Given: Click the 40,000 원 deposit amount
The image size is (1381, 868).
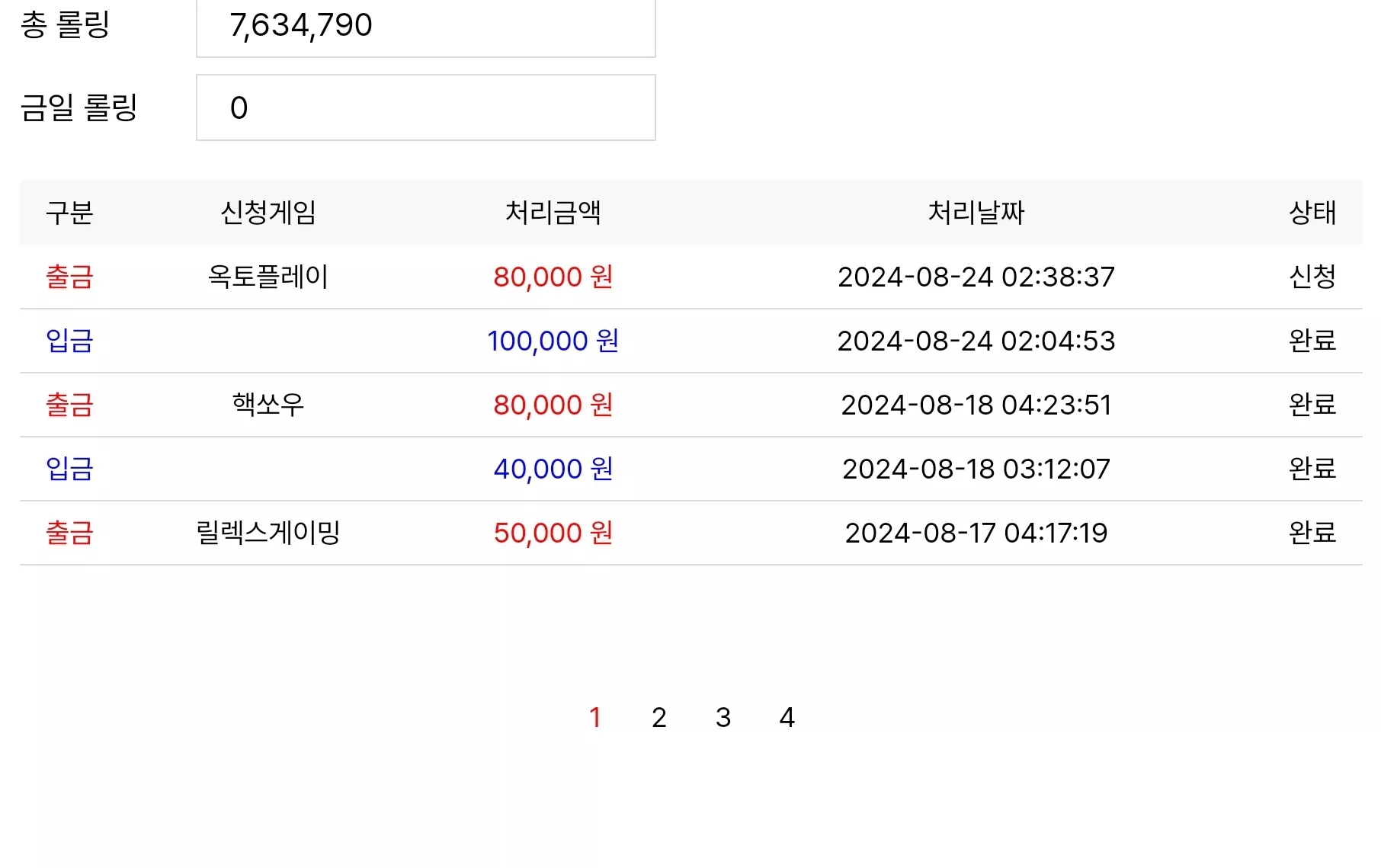Looking at the screenshot, I should point(553,469).
